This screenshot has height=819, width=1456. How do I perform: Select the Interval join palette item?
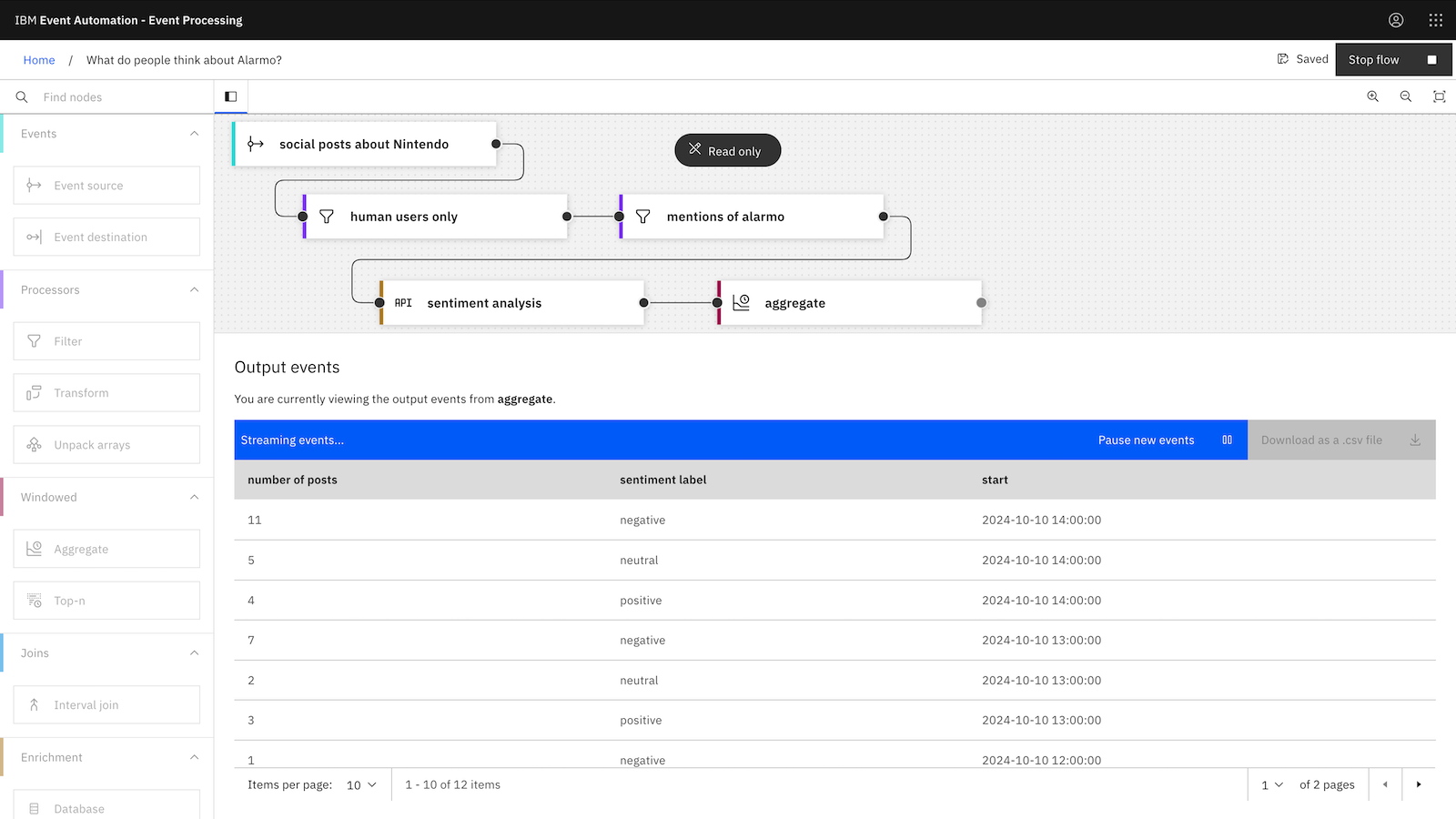[106, 705]
